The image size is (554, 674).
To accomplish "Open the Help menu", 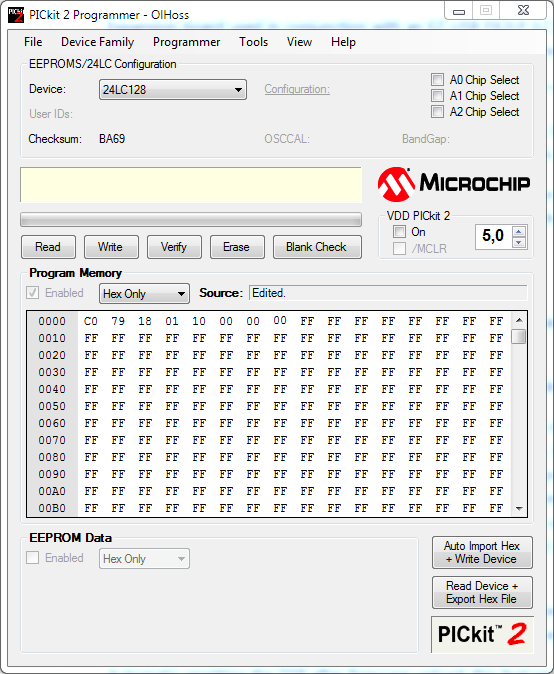I will pyautogui.click(x=343, y=42).
